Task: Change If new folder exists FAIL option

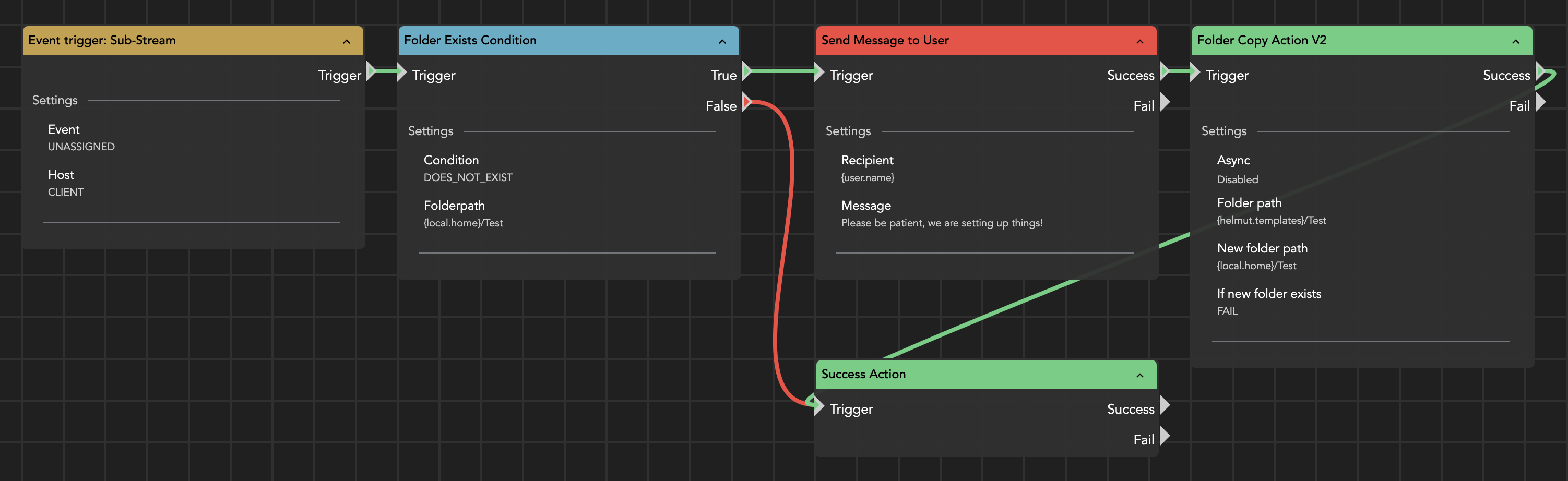Action: [x=1227, y=311]
